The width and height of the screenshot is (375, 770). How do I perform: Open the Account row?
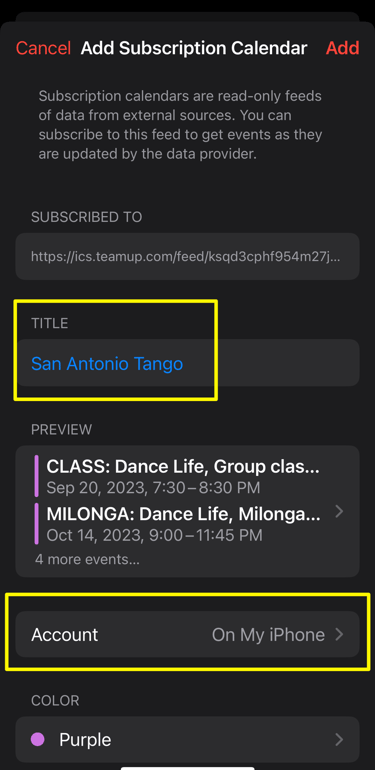coord(188,634)
